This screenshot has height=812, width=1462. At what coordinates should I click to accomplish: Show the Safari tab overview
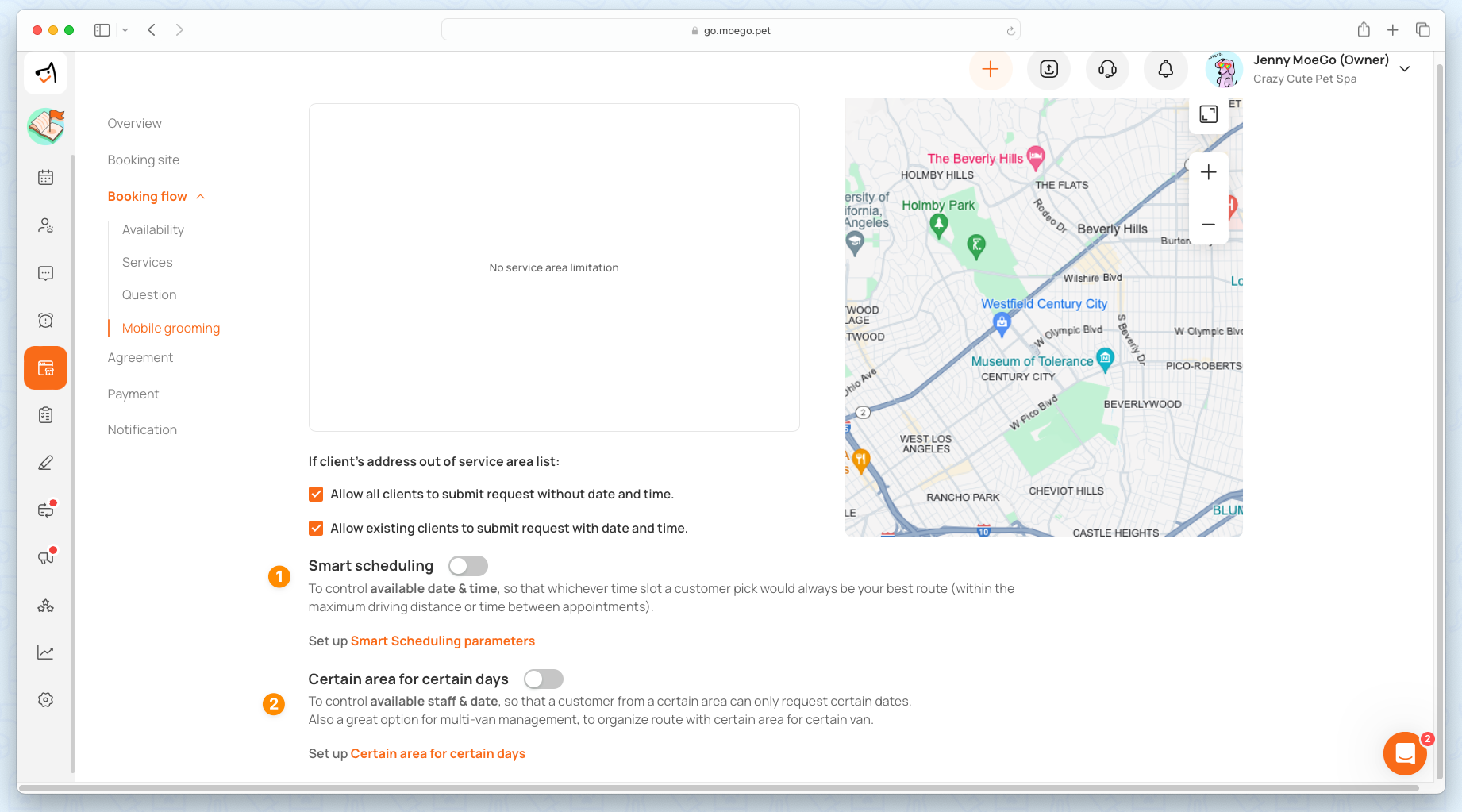pos(1423,30)
